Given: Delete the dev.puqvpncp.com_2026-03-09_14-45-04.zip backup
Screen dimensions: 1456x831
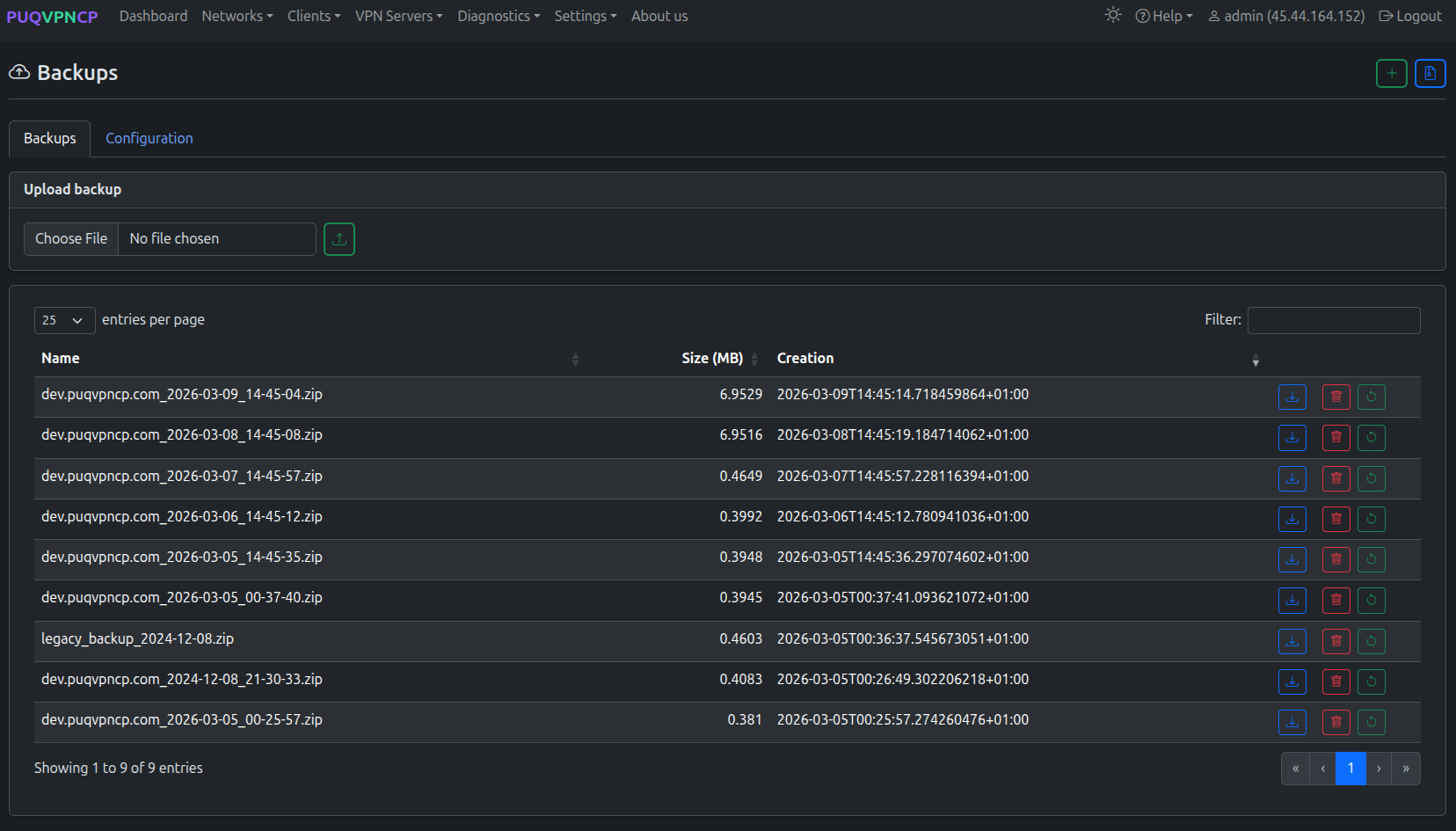Looking at the screenshot, I should pos(1336,397).
